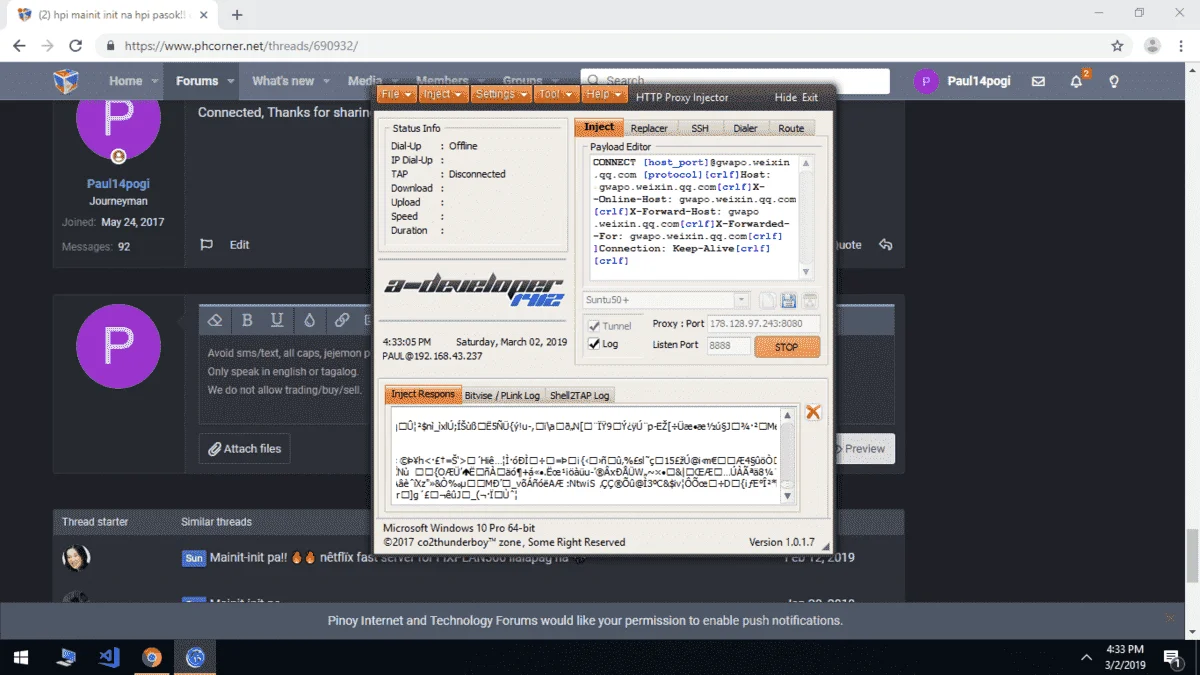The height and width of the screenshot is (675, 1200).
Task: Toggle the Tunnel checkbox
Action: click(x=594, y=326)
